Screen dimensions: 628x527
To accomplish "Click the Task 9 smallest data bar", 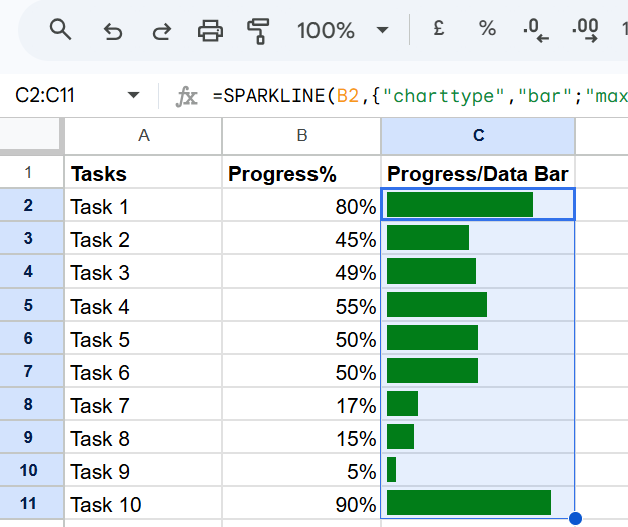I will tap(391, 470).
